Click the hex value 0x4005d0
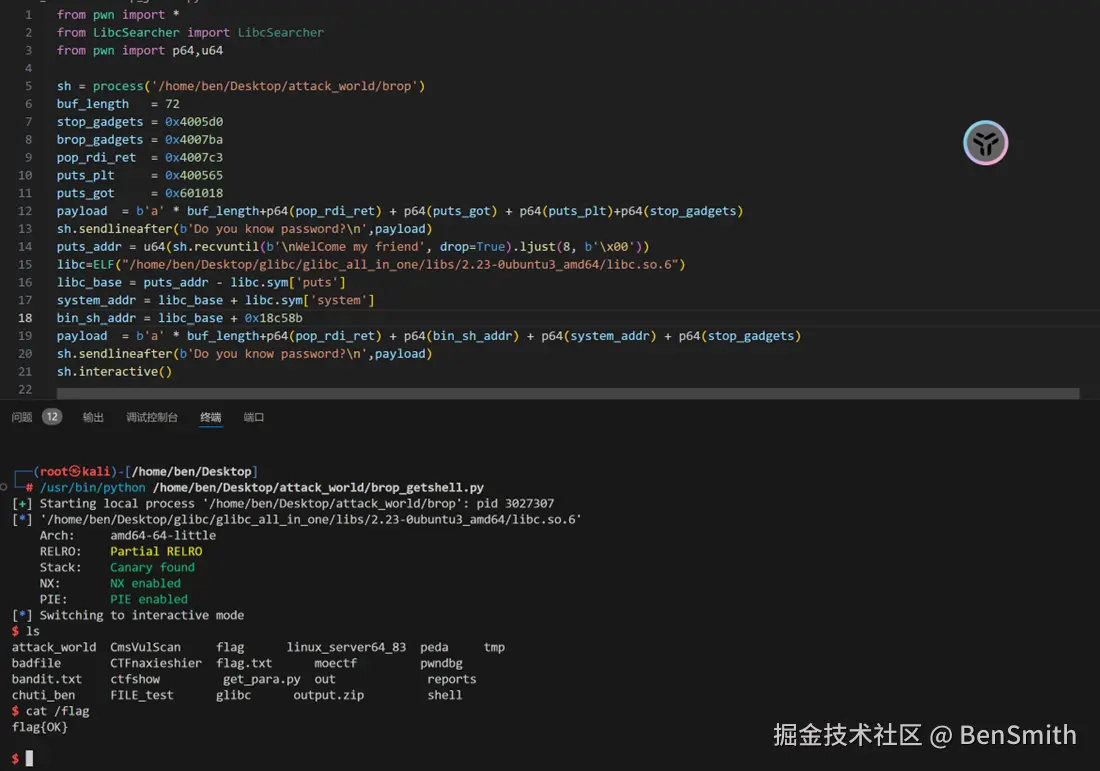The image size is (1100, 771). (194, 121)
